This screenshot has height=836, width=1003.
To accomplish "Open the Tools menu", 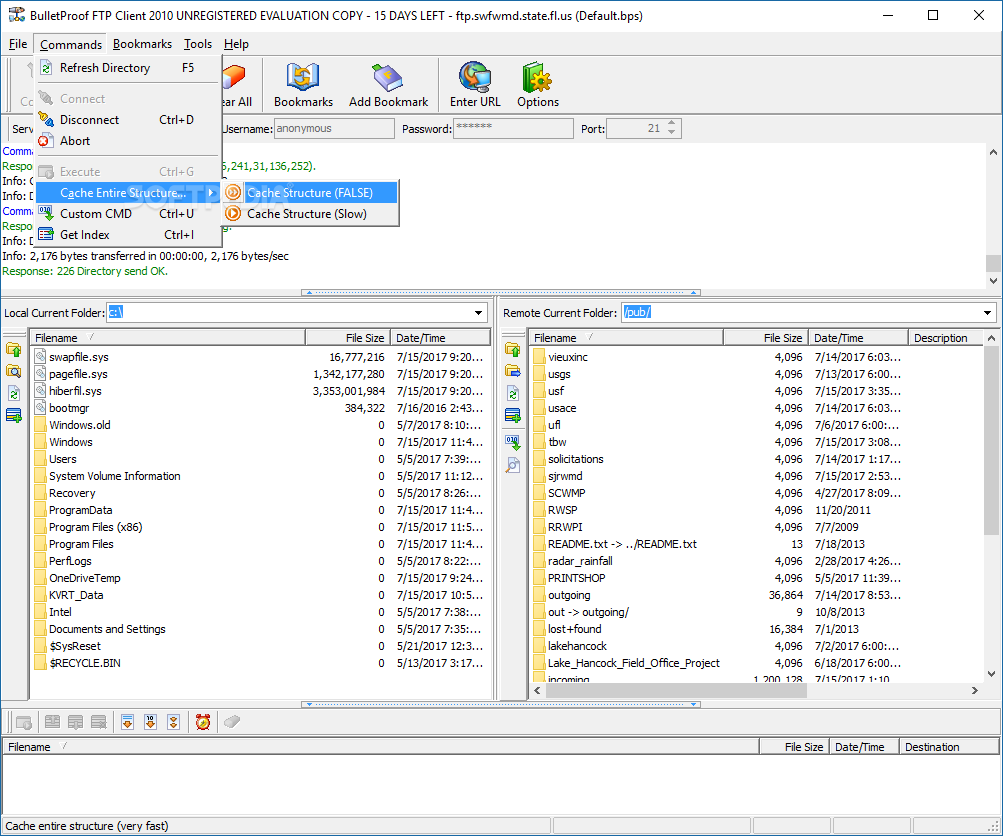I will (198, 44).
